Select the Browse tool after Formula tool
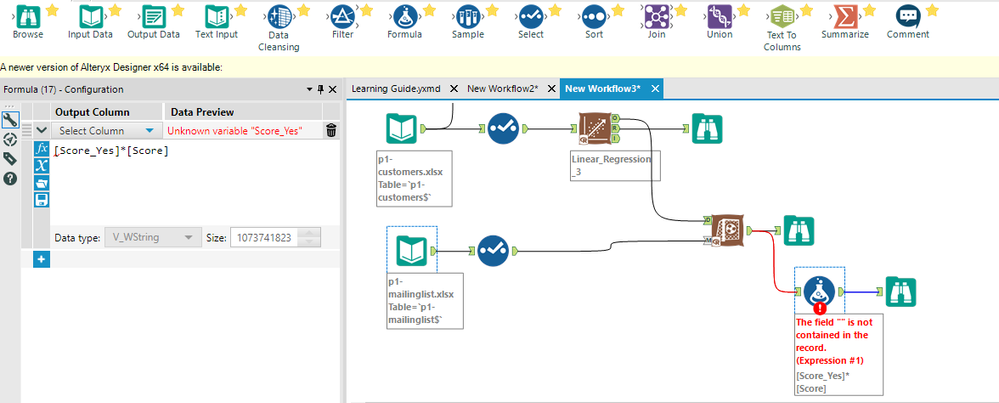 pos(900,292)
